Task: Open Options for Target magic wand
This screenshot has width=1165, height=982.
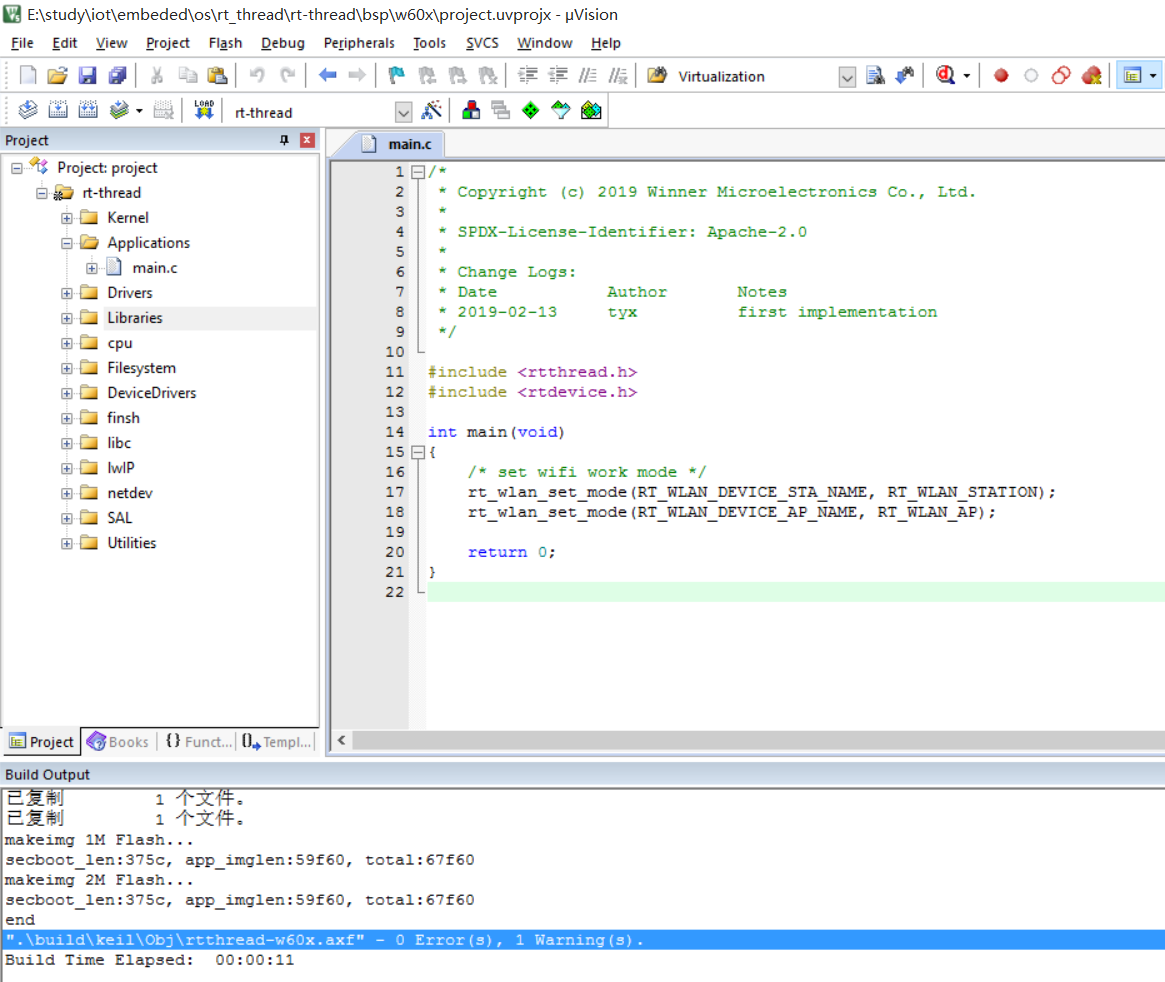Action: (432, 111)
